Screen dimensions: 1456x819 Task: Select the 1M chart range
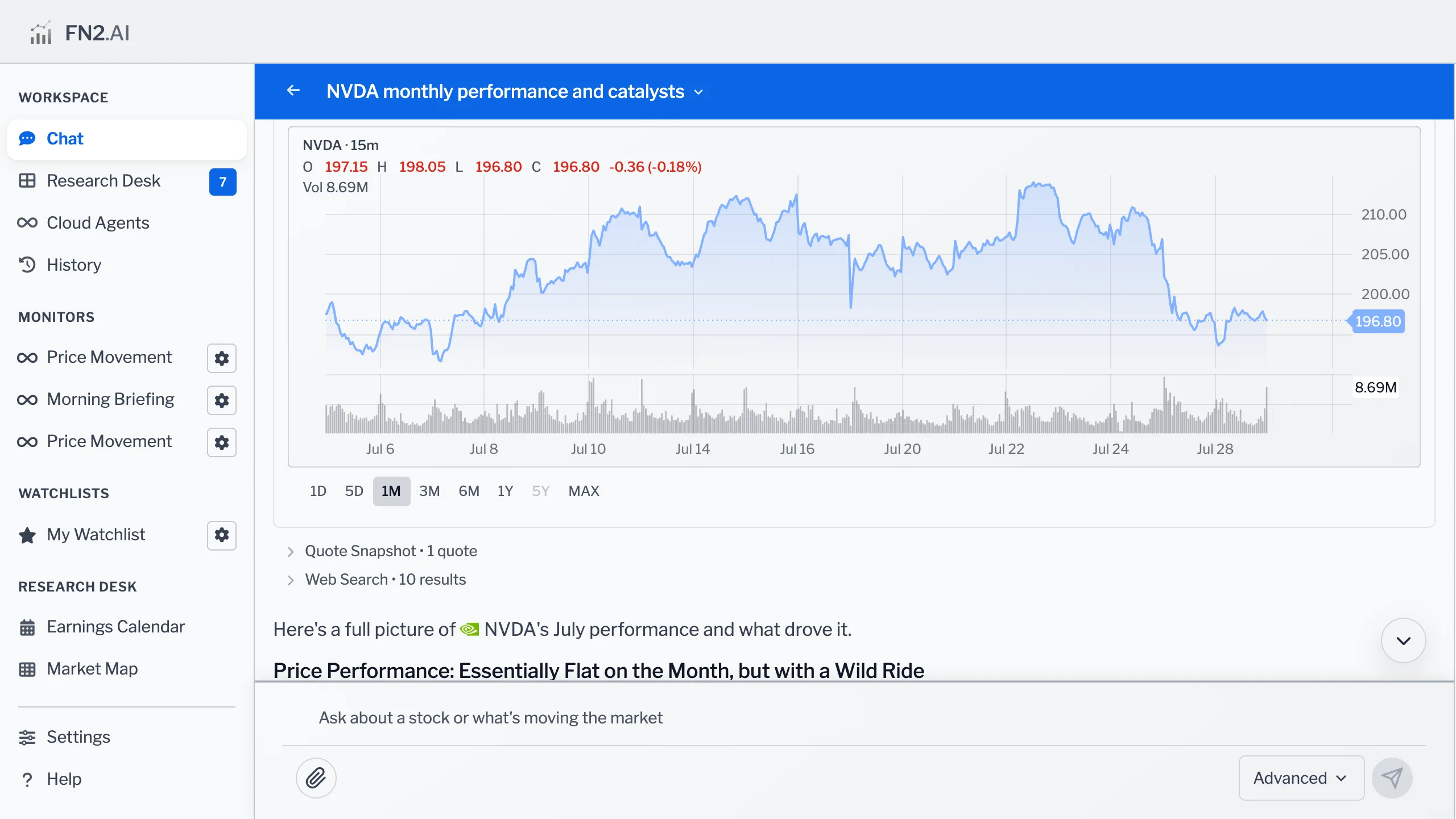391,491
